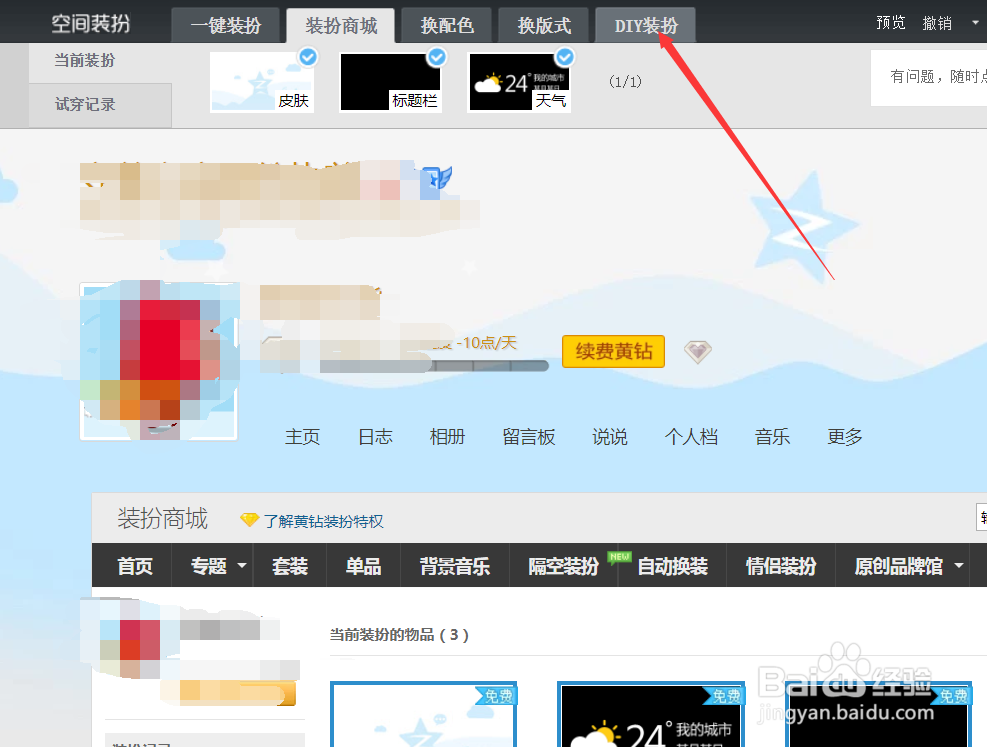Select the 皮肤 skin thumbnail
This screenshot has width=987, height=747.
coord(262,82)
